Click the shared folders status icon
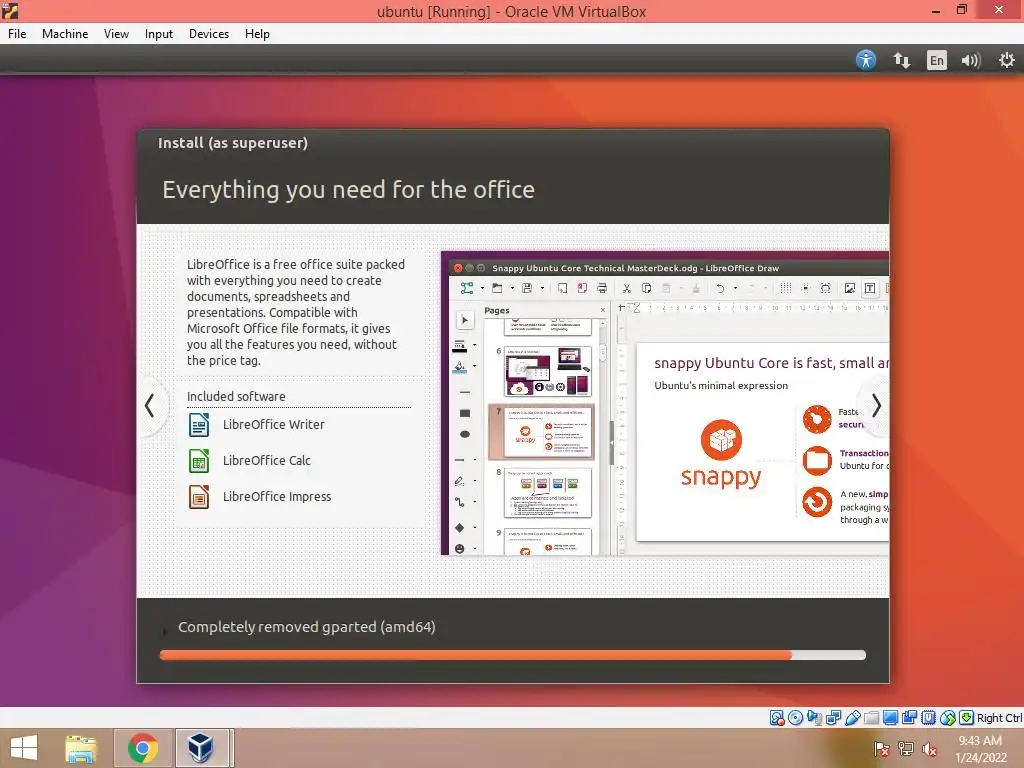The width and height of the screenshot is (1024, 768). point(871,718)
